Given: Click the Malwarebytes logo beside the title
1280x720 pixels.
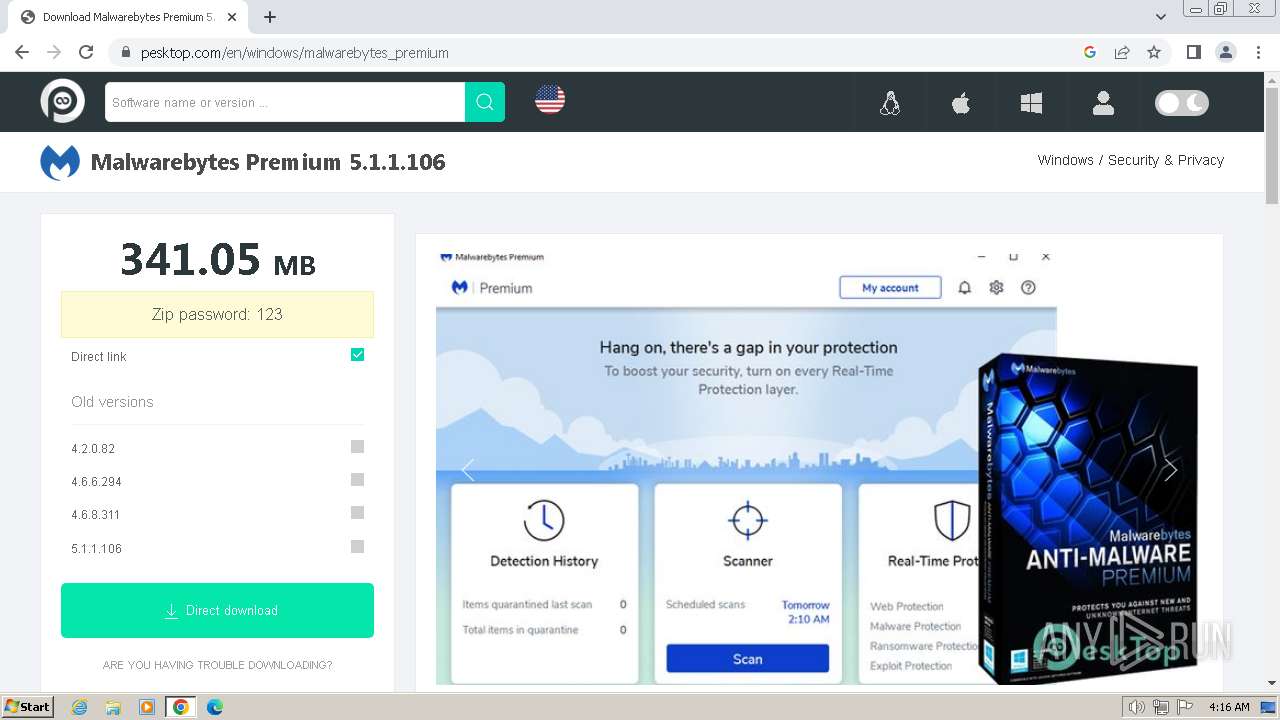Looking at the screenshot, I should click(60, 162).
